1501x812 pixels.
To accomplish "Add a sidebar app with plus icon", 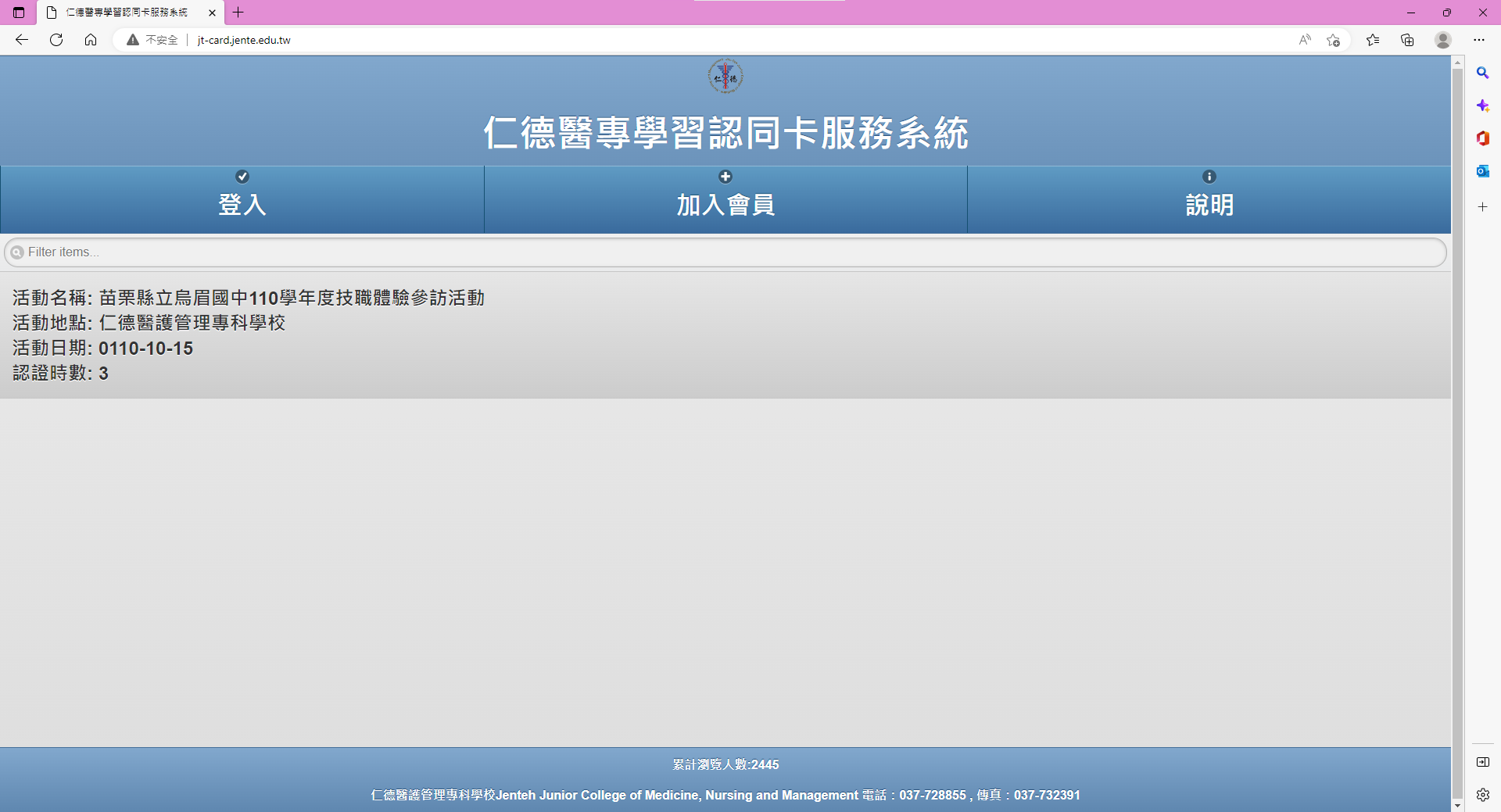I will [x=1482, y=207].
